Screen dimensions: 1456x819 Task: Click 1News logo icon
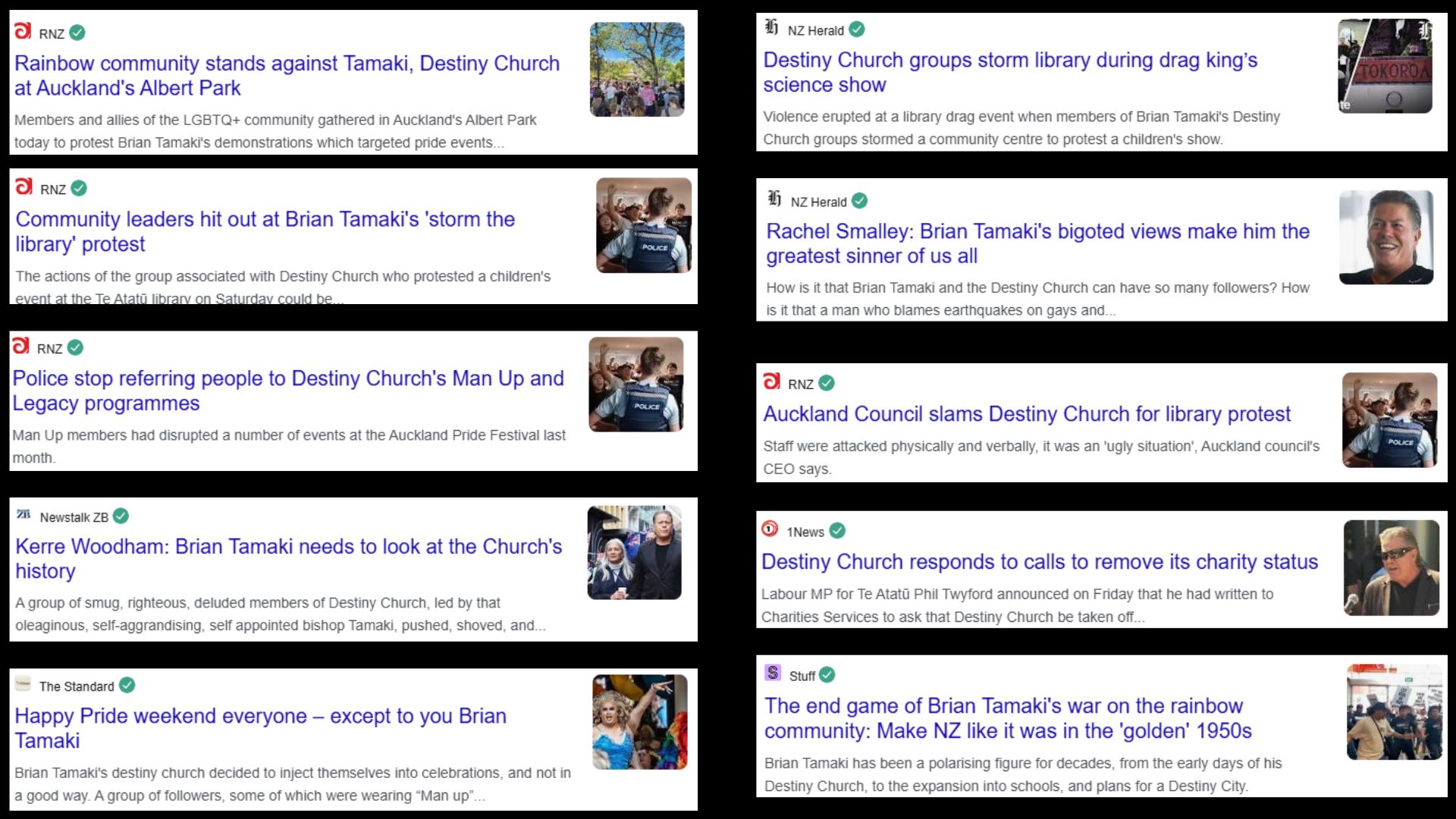pyautogui.click(x=770, y=529)
